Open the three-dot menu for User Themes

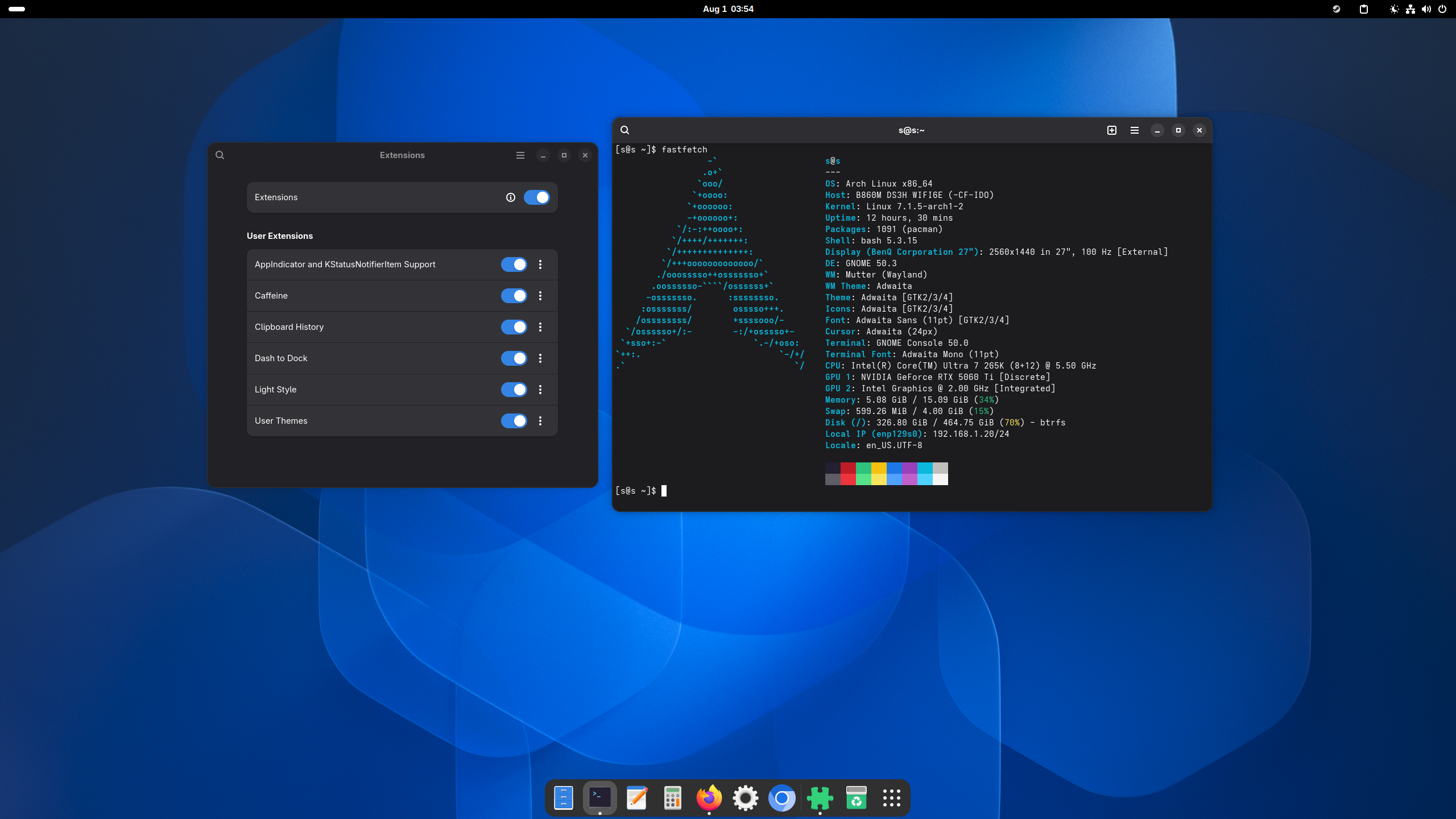click(x=540, y=421)
